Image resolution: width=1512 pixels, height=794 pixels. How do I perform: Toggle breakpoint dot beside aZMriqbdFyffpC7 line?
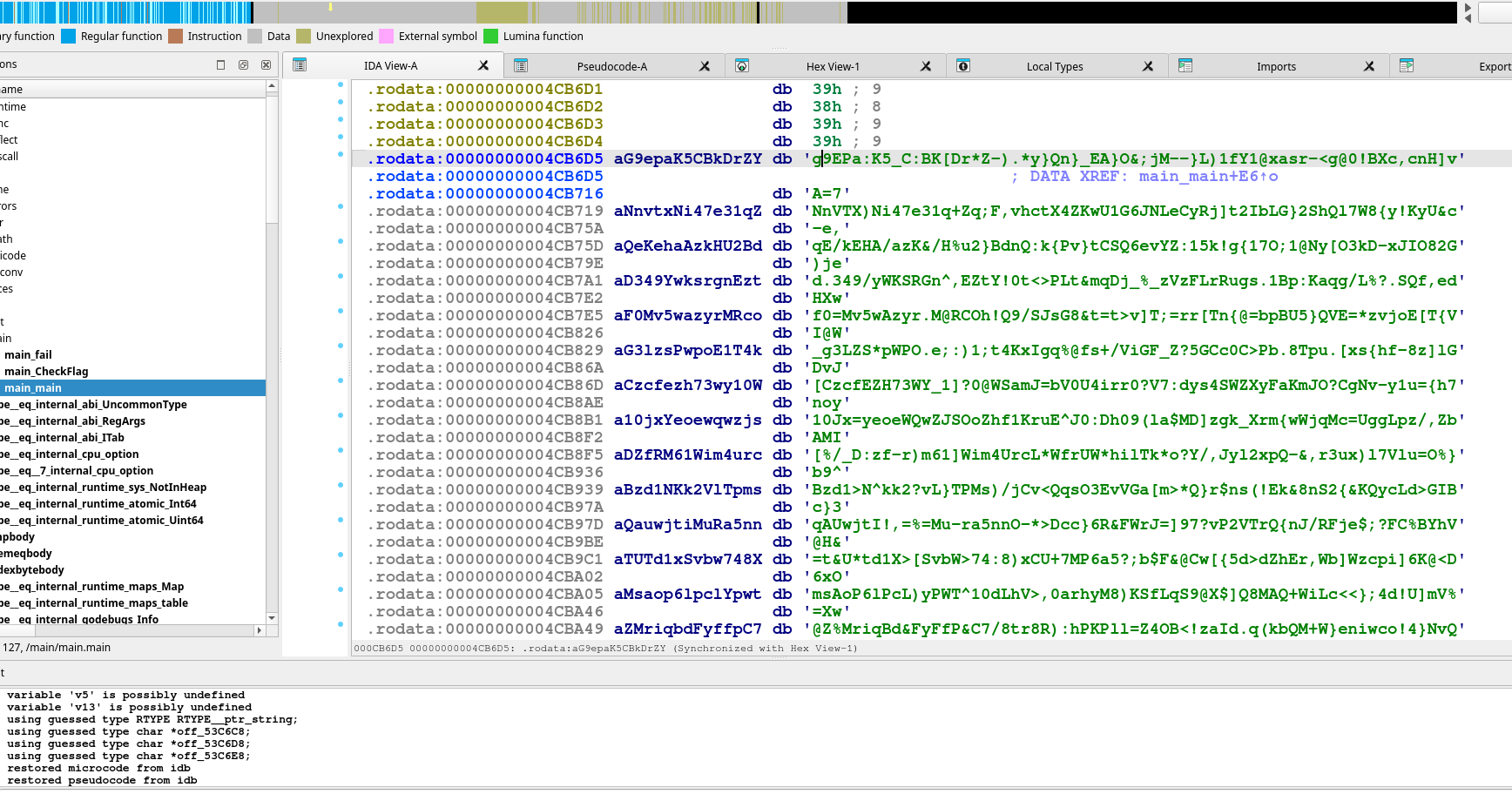pos(340,624)
